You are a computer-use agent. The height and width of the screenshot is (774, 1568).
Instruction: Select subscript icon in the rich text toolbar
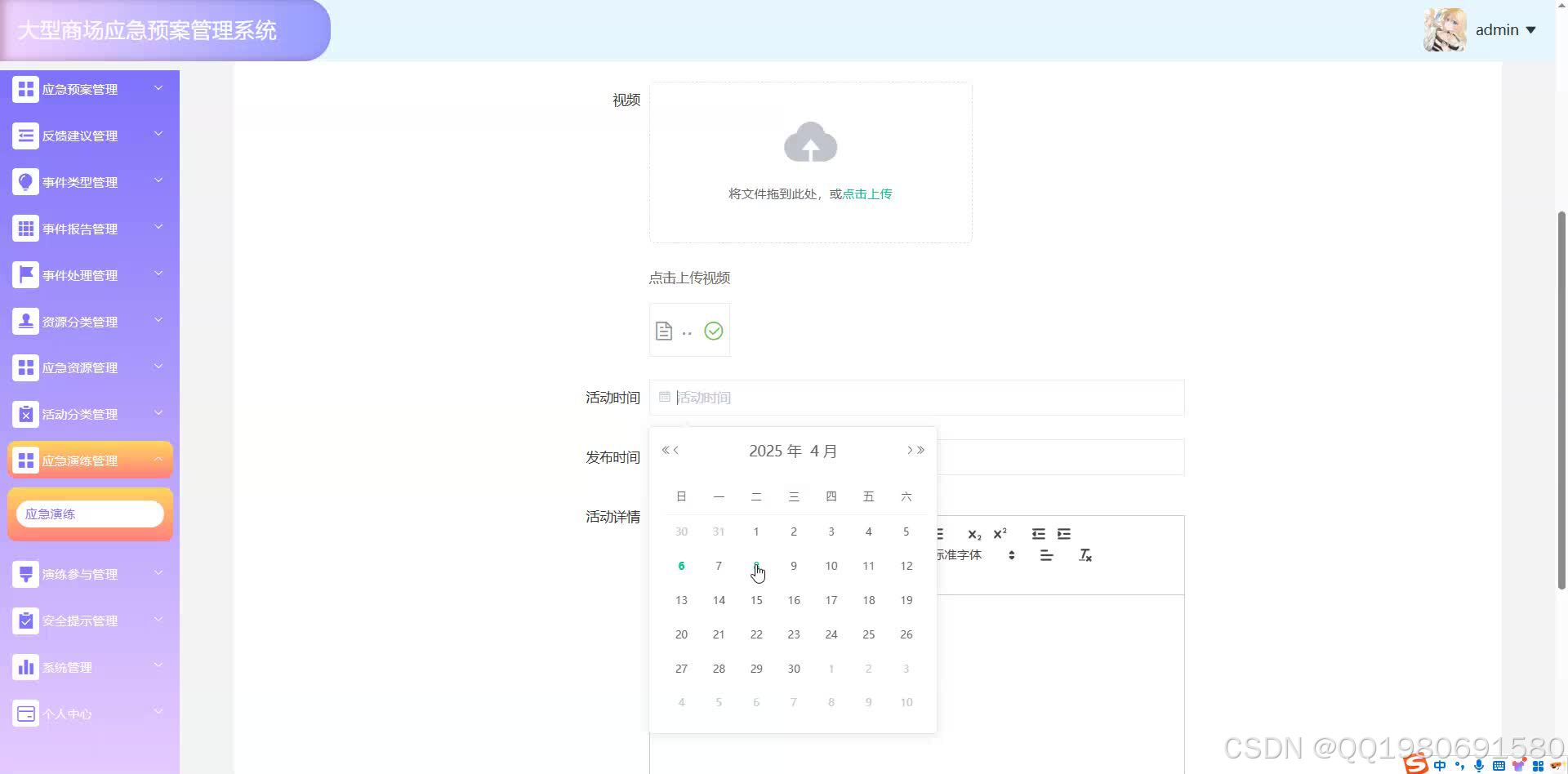(973, 535)
